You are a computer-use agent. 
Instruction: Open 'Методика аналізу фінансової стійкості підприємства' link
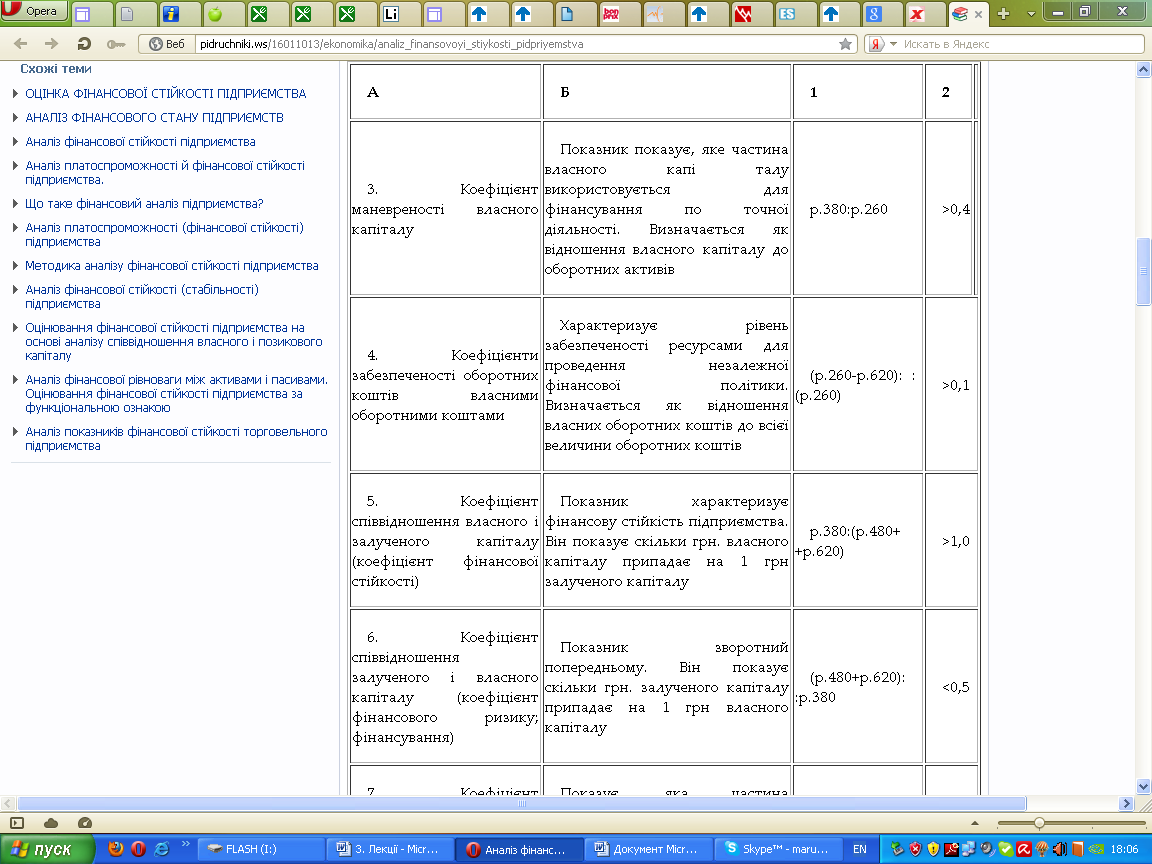(172, 265)
